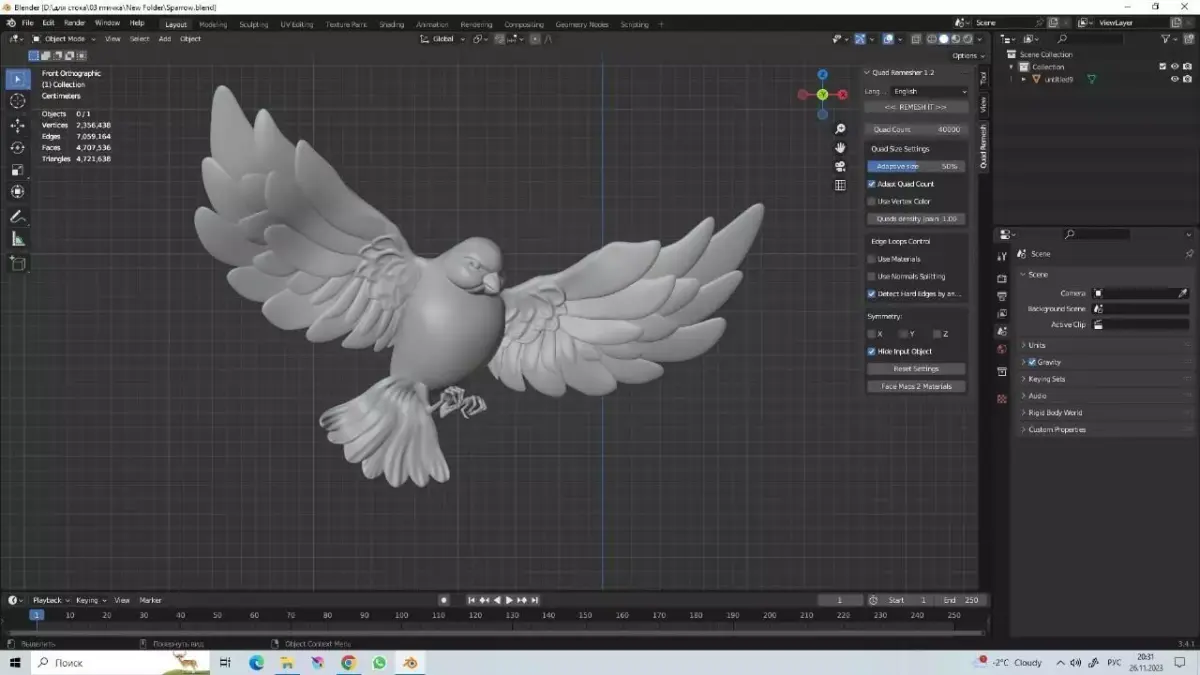Expand untitled9 in the outliner
Screen dimensions: 1200x675
click(1025, 79)
